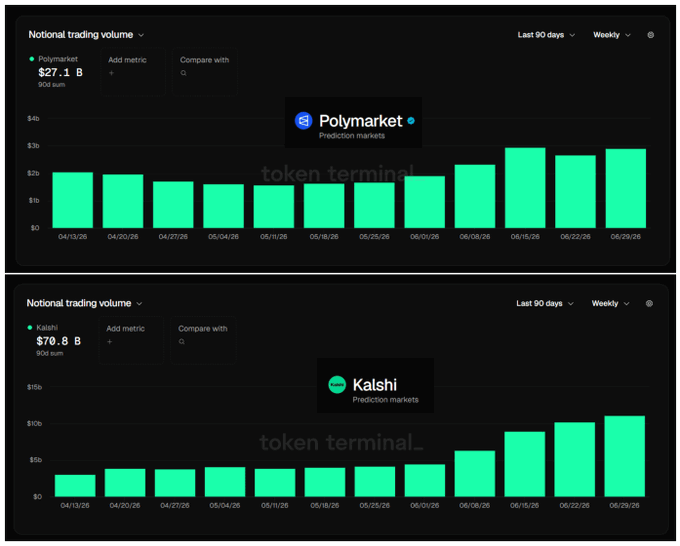Click 05/11/26 date label under Polymarket chart
Image resolution: width=680 pixels, height=546 pixels.
pyautogui.click(x=274, y=237)
